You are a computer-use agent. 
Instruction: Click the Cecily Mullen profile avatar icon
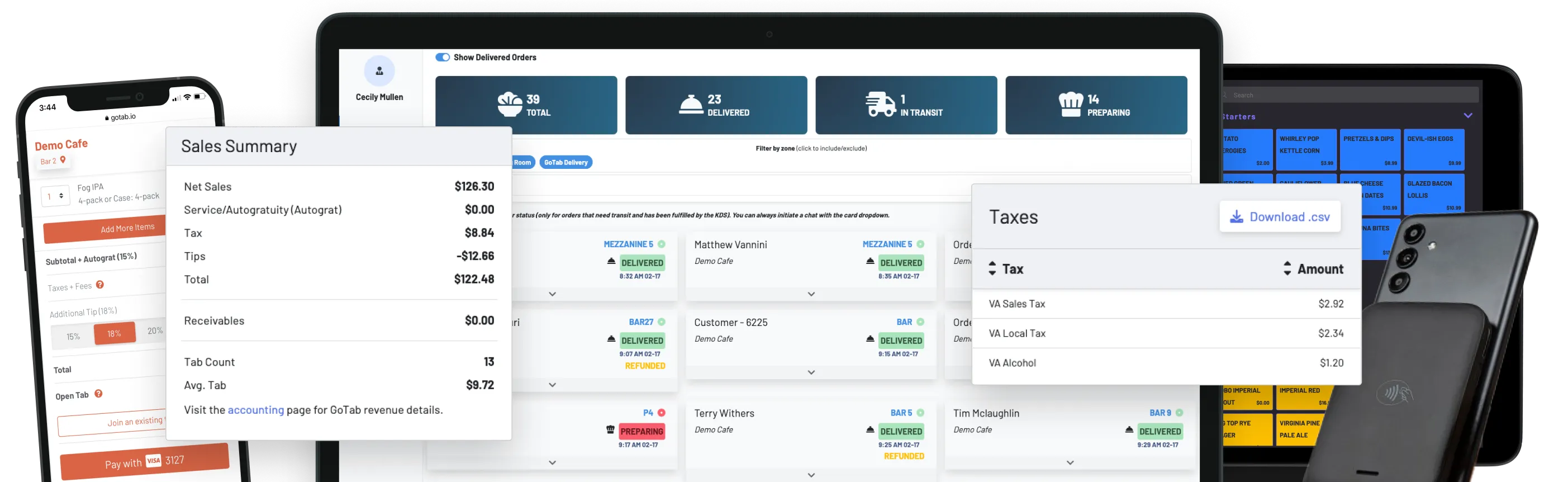coord(379,72)
